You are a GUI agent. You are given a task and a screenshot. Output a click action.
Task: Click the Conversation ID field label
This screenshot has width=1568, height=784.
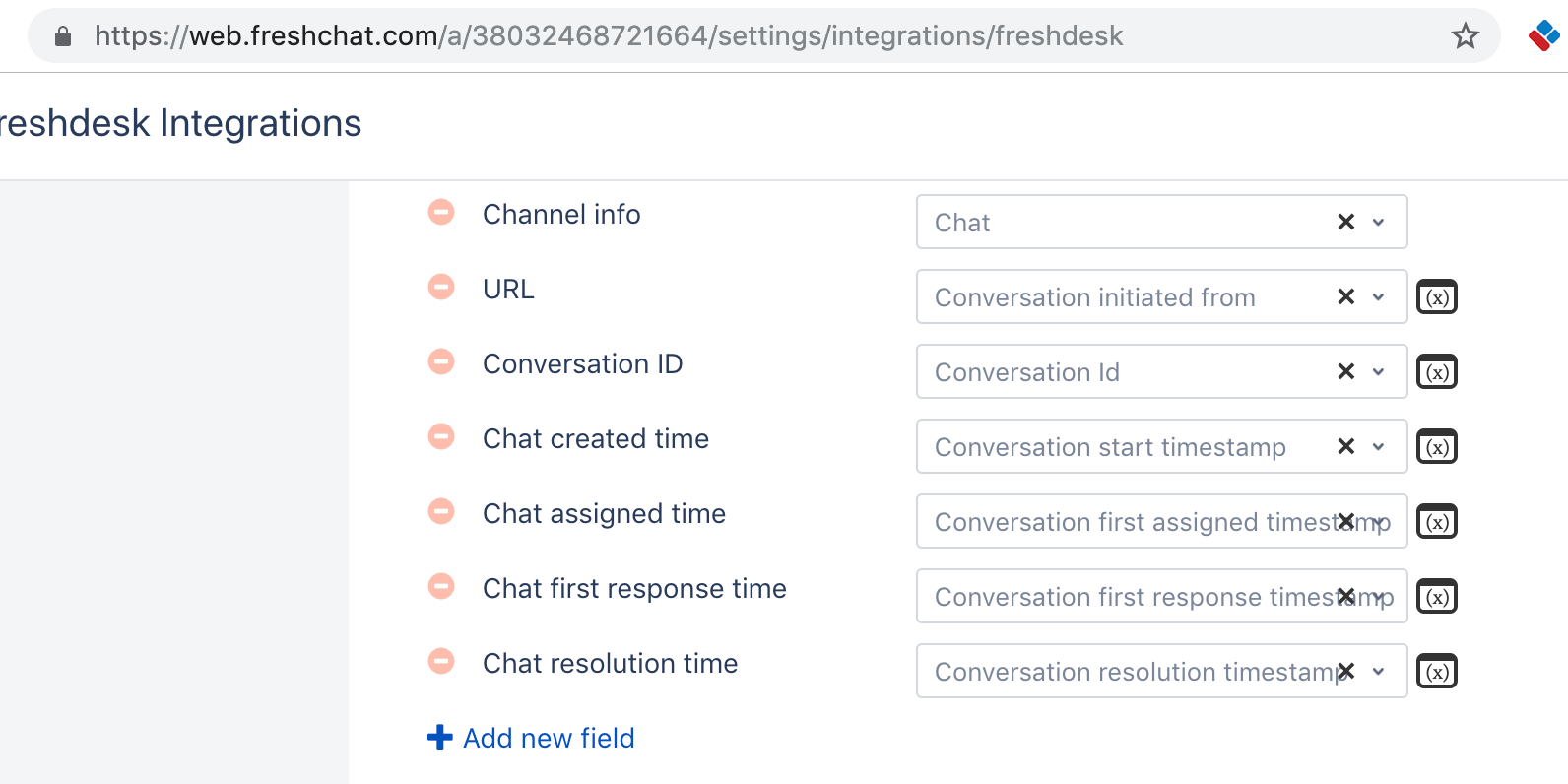[582, 363]
